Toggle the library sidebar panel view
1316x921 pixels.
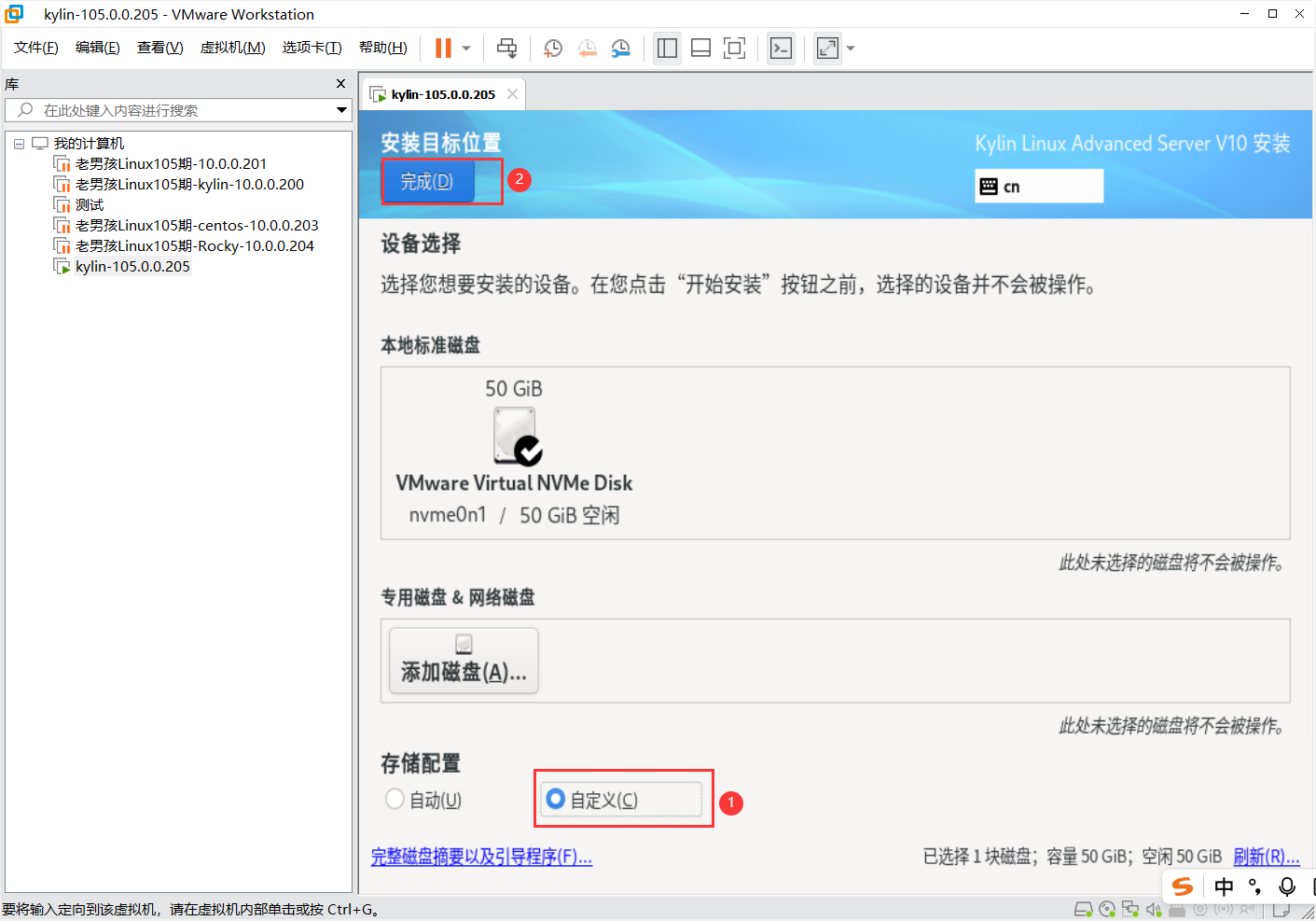[667, 49]
